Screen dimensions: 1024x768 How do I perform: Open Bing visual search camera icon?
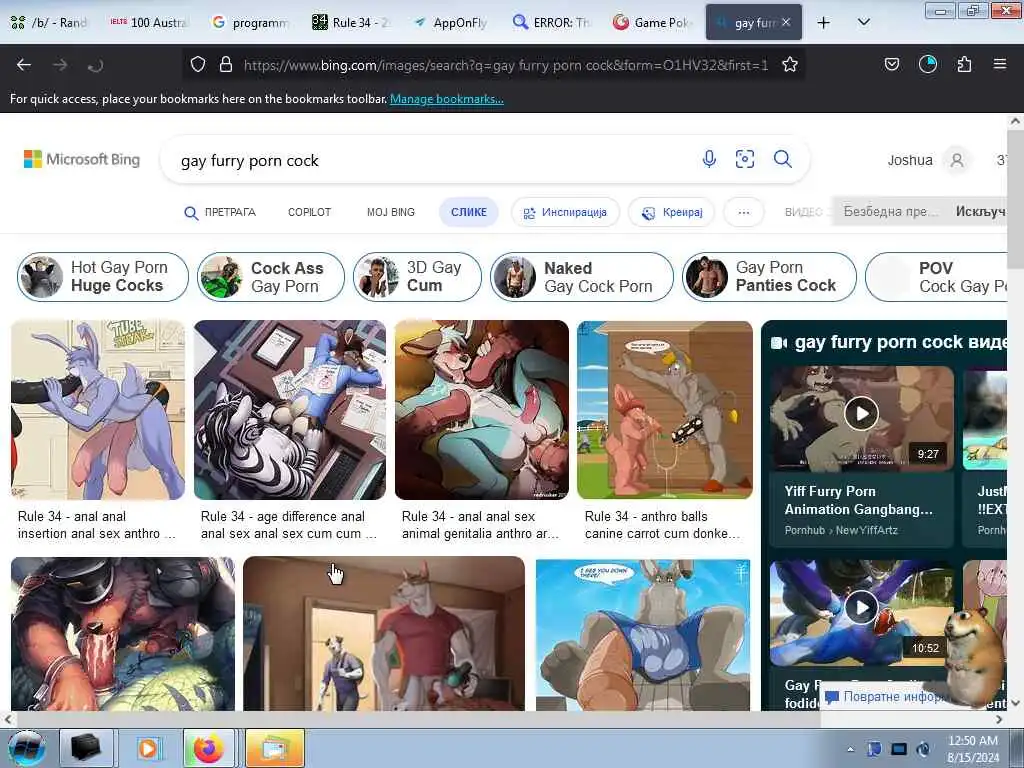coord(744,159)
